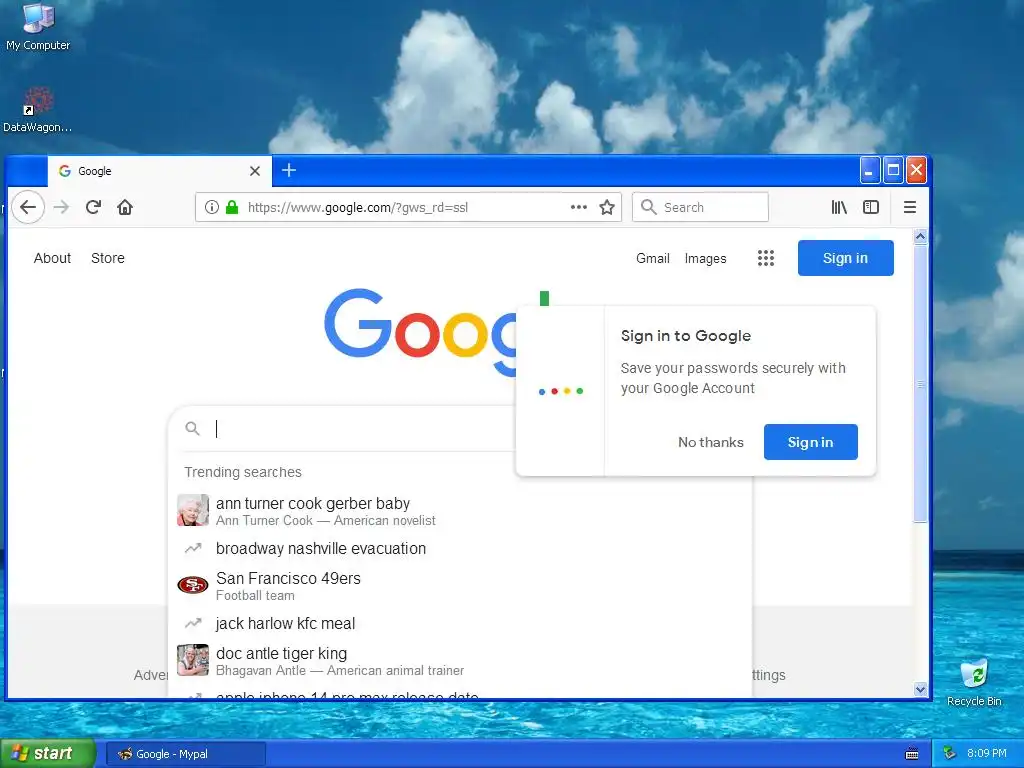Dismiss popup with No thanks
This screenshot has width=1024, height=768.
[711, 442]
